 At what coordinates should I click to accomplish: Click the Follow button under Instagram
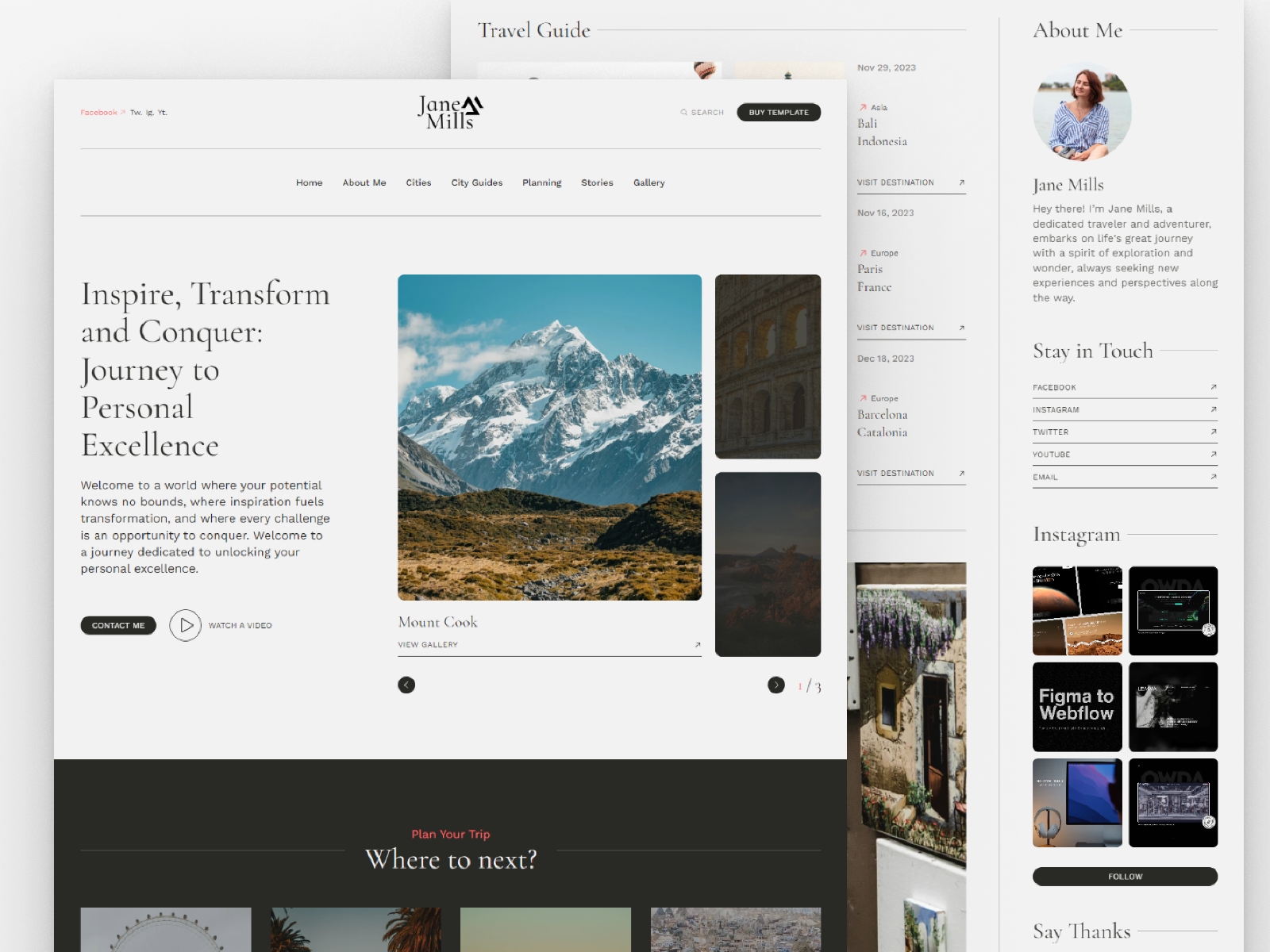point(1125,877)
